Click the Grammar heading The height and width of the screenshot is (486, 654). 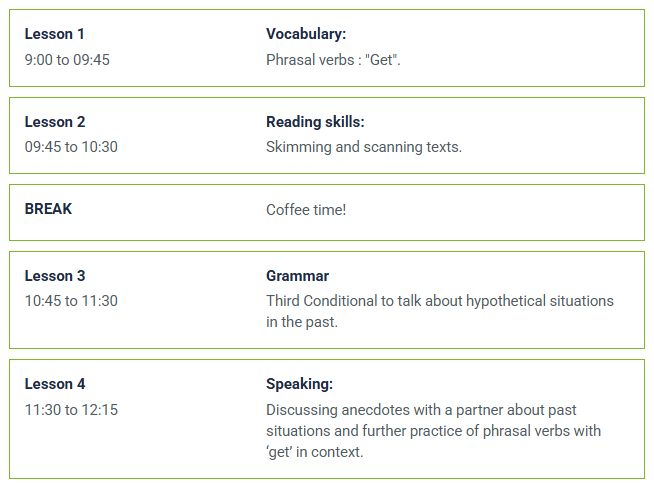(297, 276)
